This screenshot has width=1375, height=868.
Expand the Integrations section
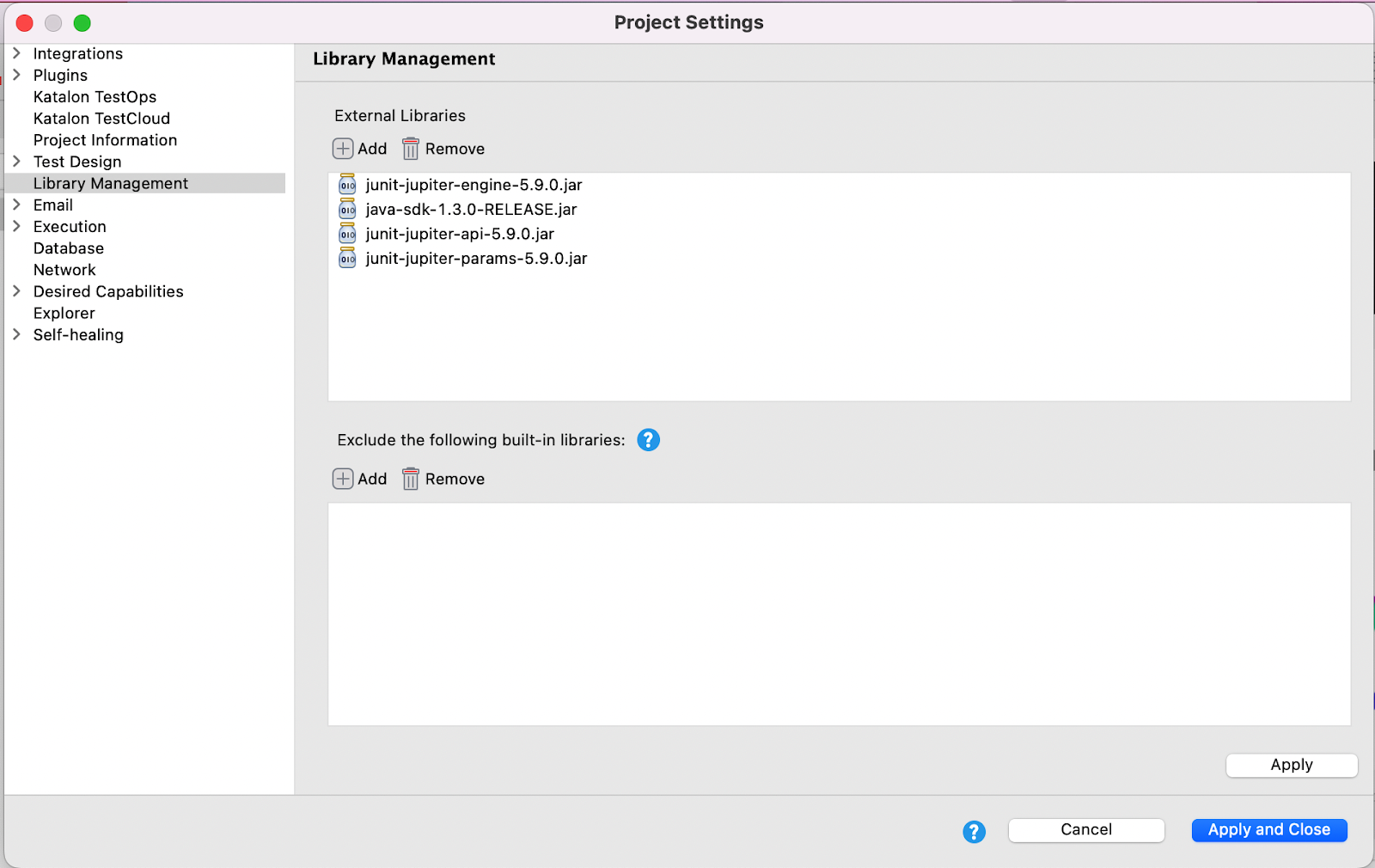(x=16, y=53)
